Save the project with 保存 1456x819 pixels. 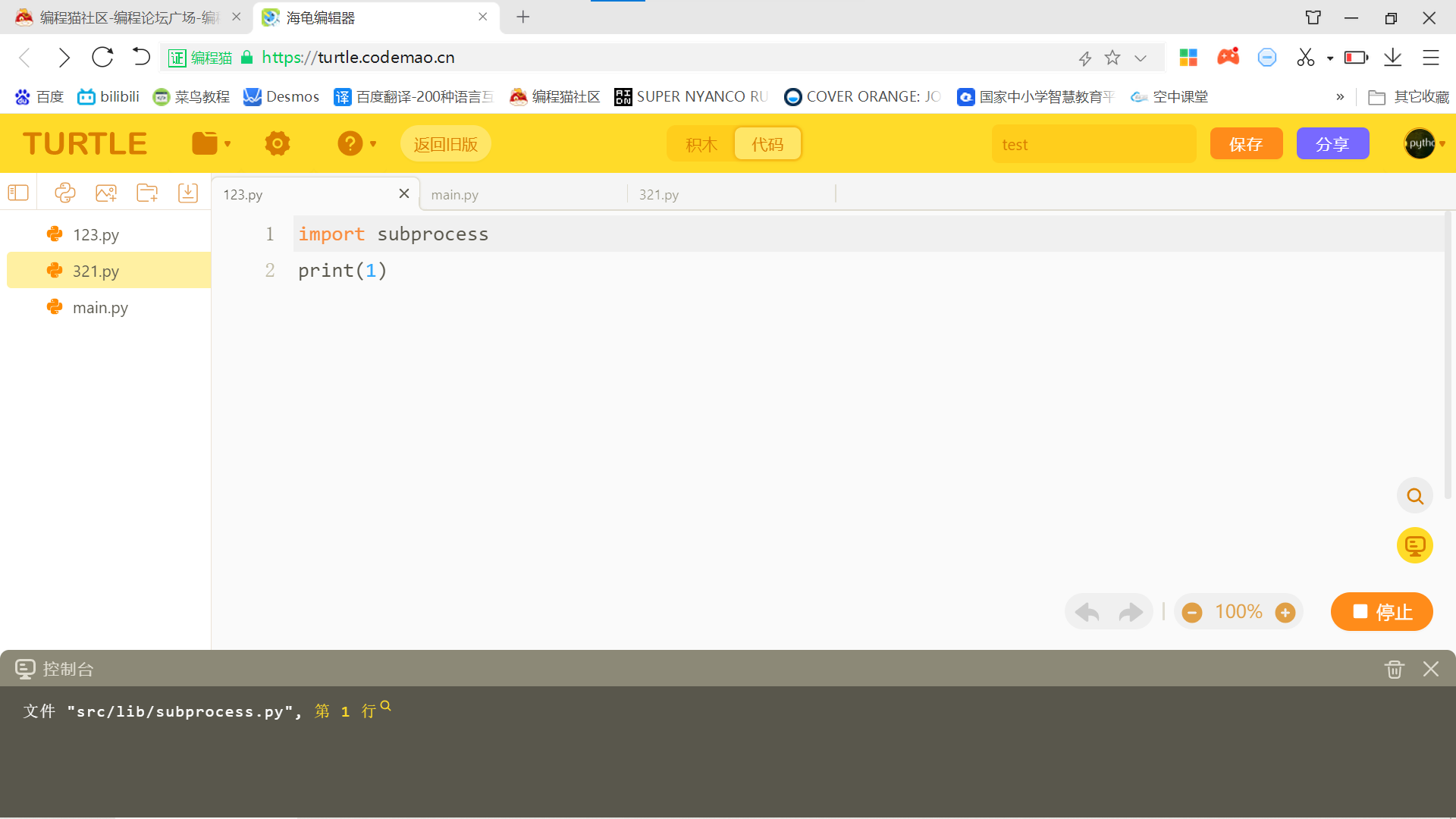click(x=1246, y=144)
